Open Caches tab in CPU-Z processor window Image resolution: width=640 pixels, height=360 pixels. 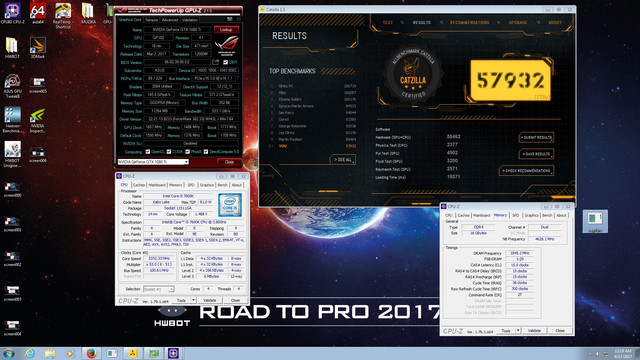click(x=139, y=185)
